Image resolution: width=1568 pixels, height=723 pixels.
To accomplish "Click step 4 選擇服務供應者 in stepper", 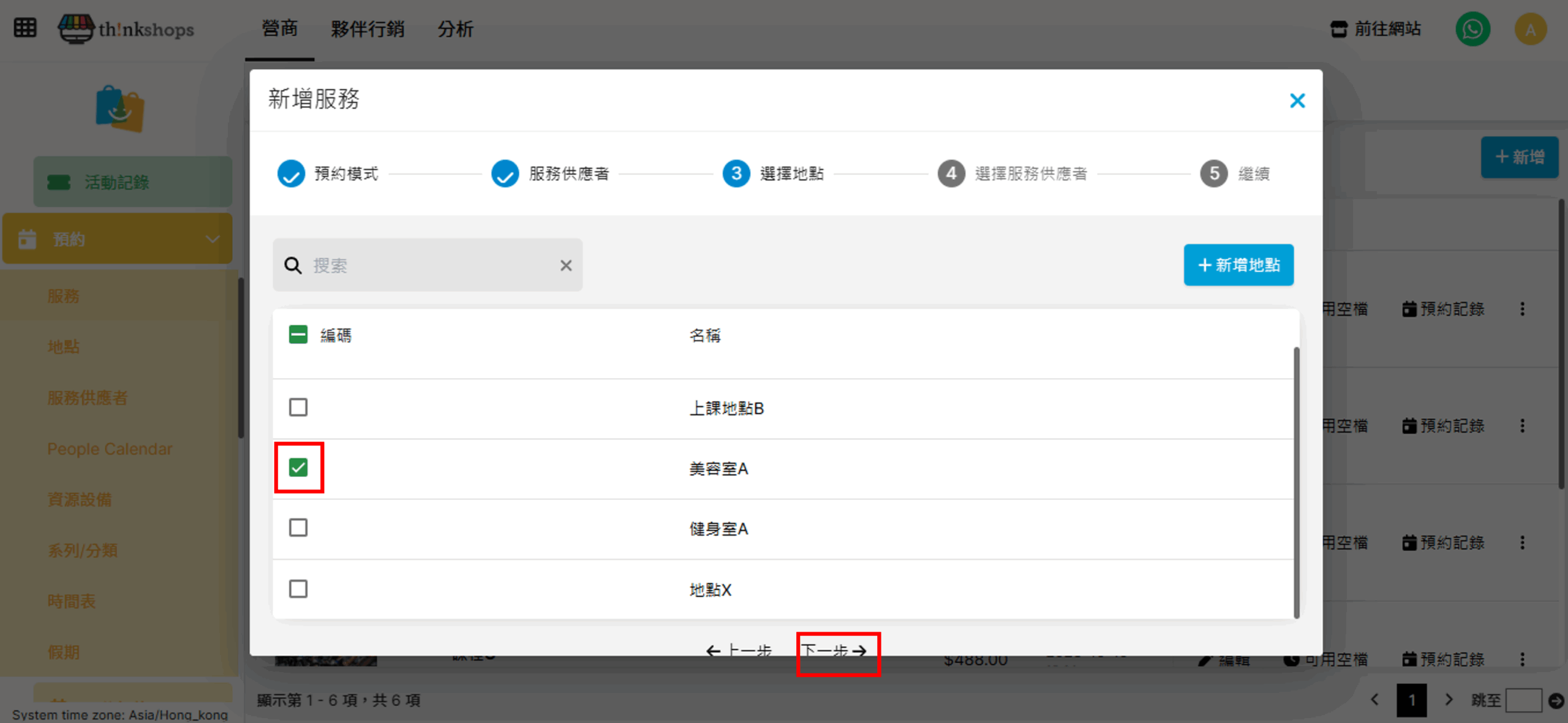I will (x=951, y=173).
